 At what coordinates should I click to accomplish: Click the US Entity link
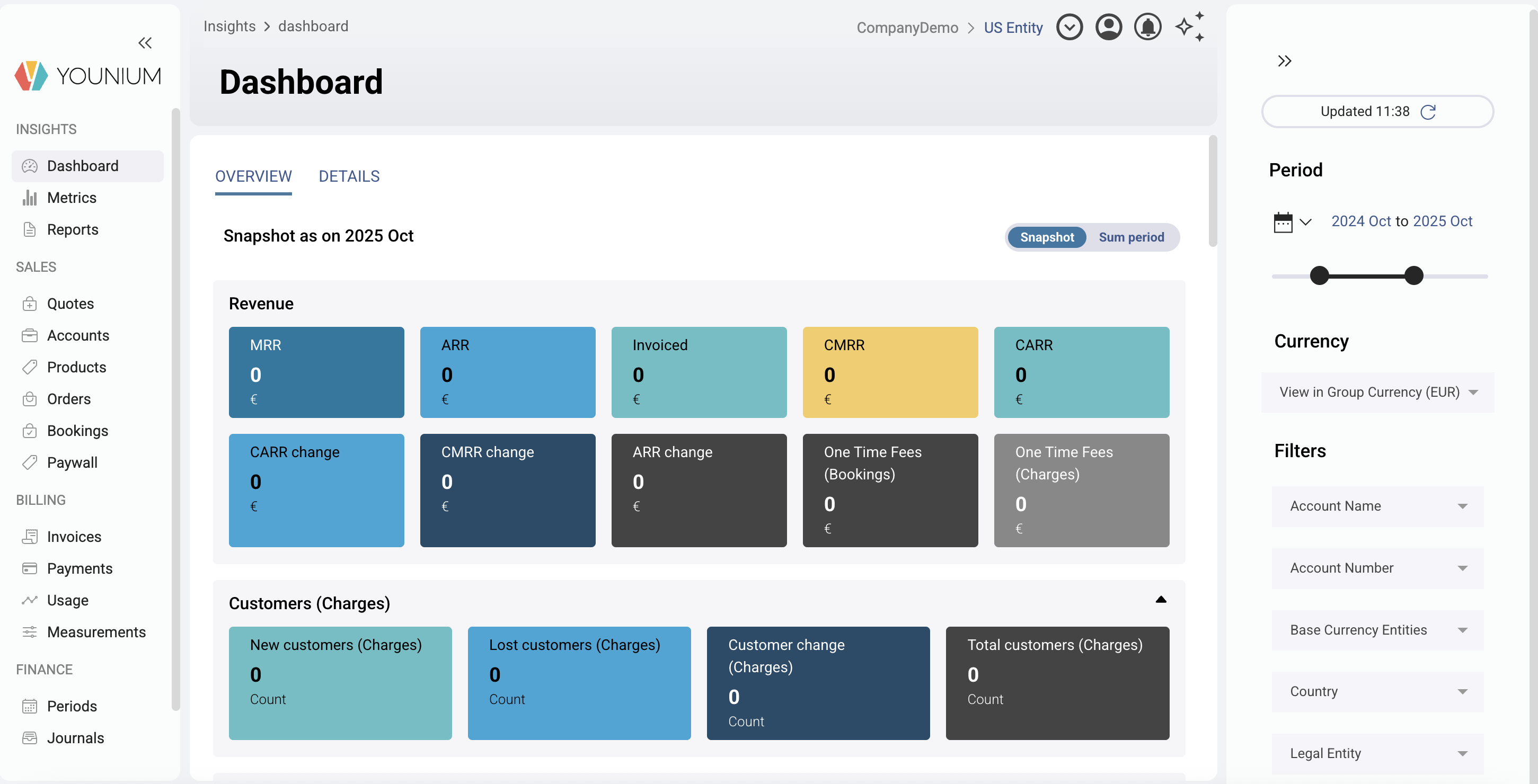coord(1013,28)
